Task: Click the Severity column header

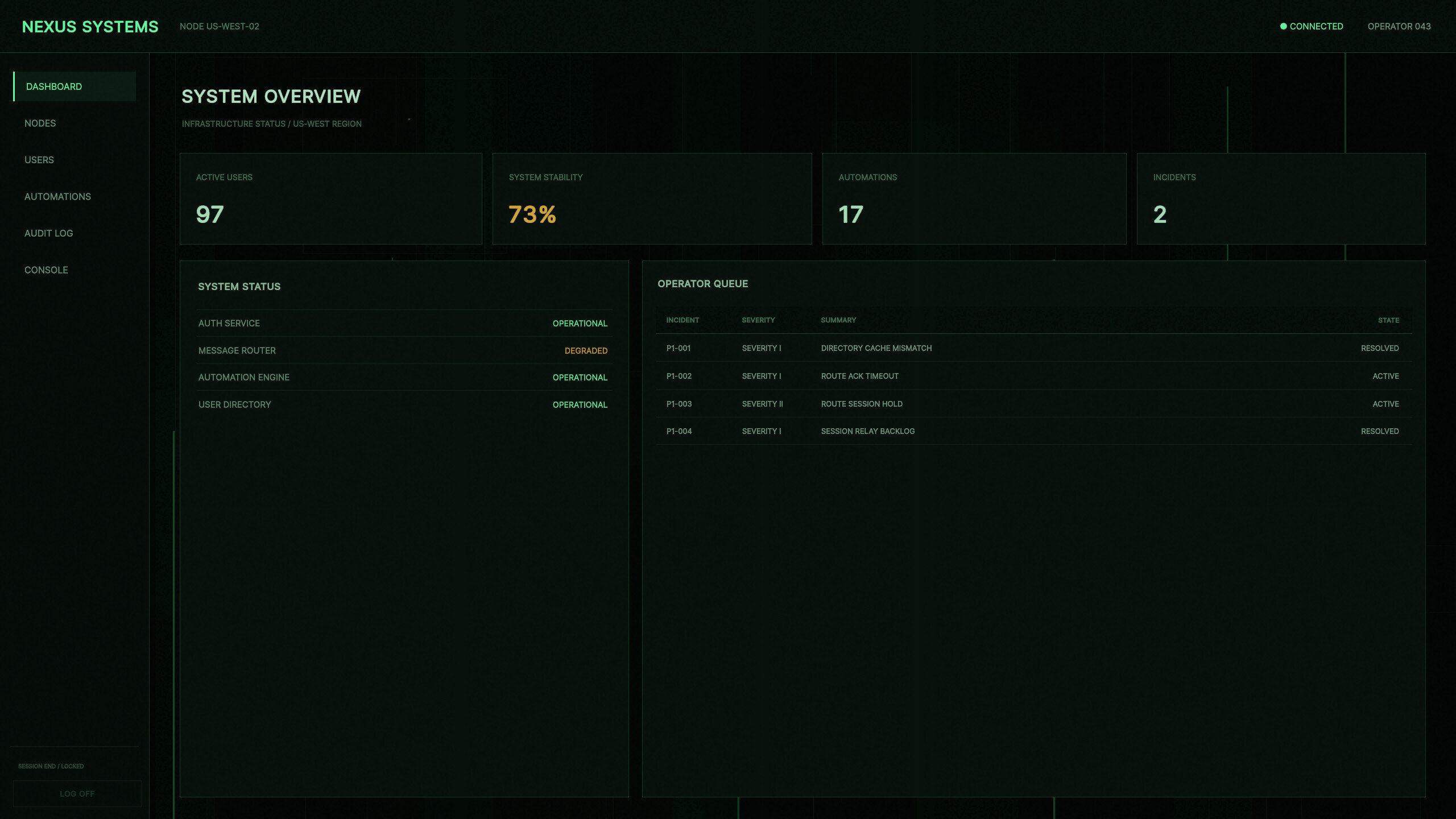Action: 758,320
